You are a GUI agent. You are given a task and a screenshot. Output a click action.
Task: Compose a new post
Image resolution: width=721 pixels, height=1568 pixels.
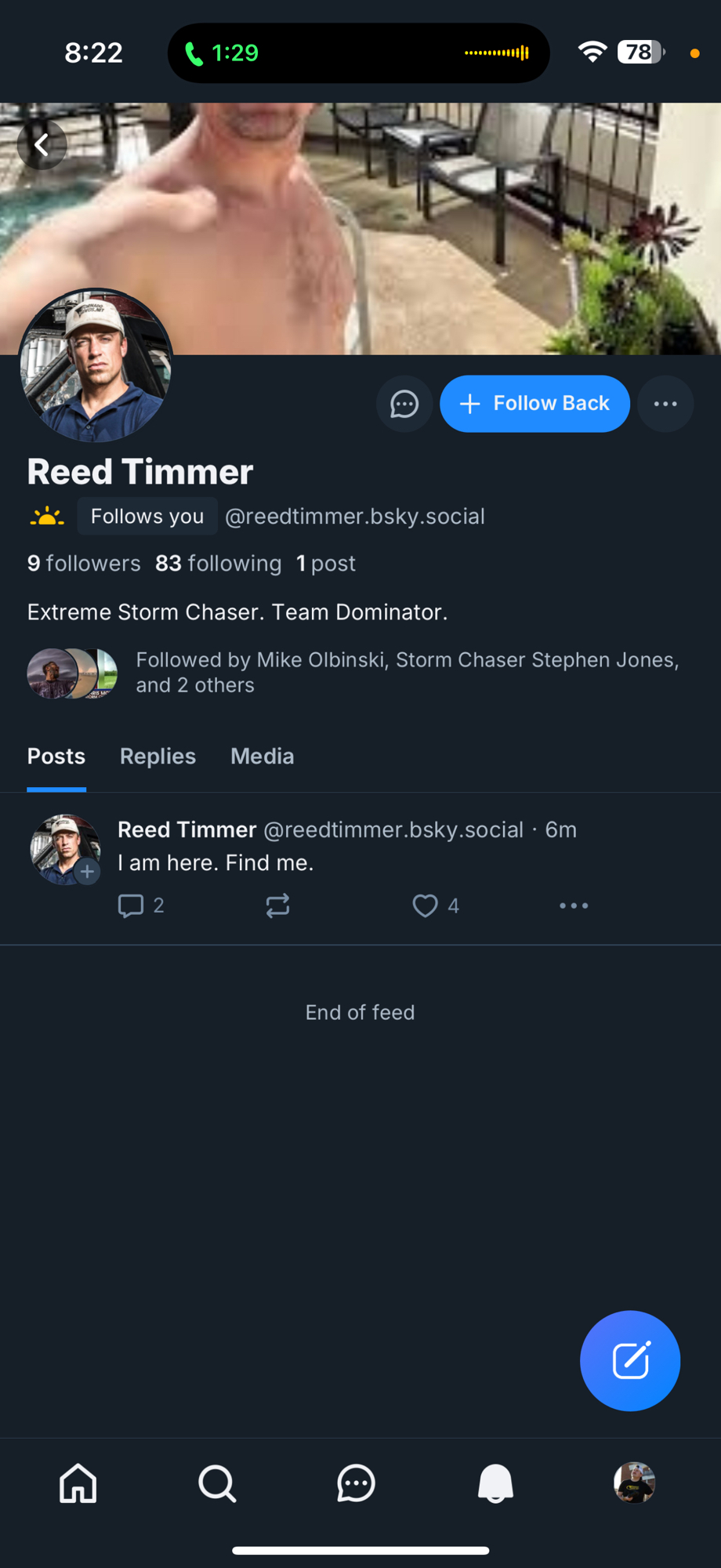pos(629,1360)
